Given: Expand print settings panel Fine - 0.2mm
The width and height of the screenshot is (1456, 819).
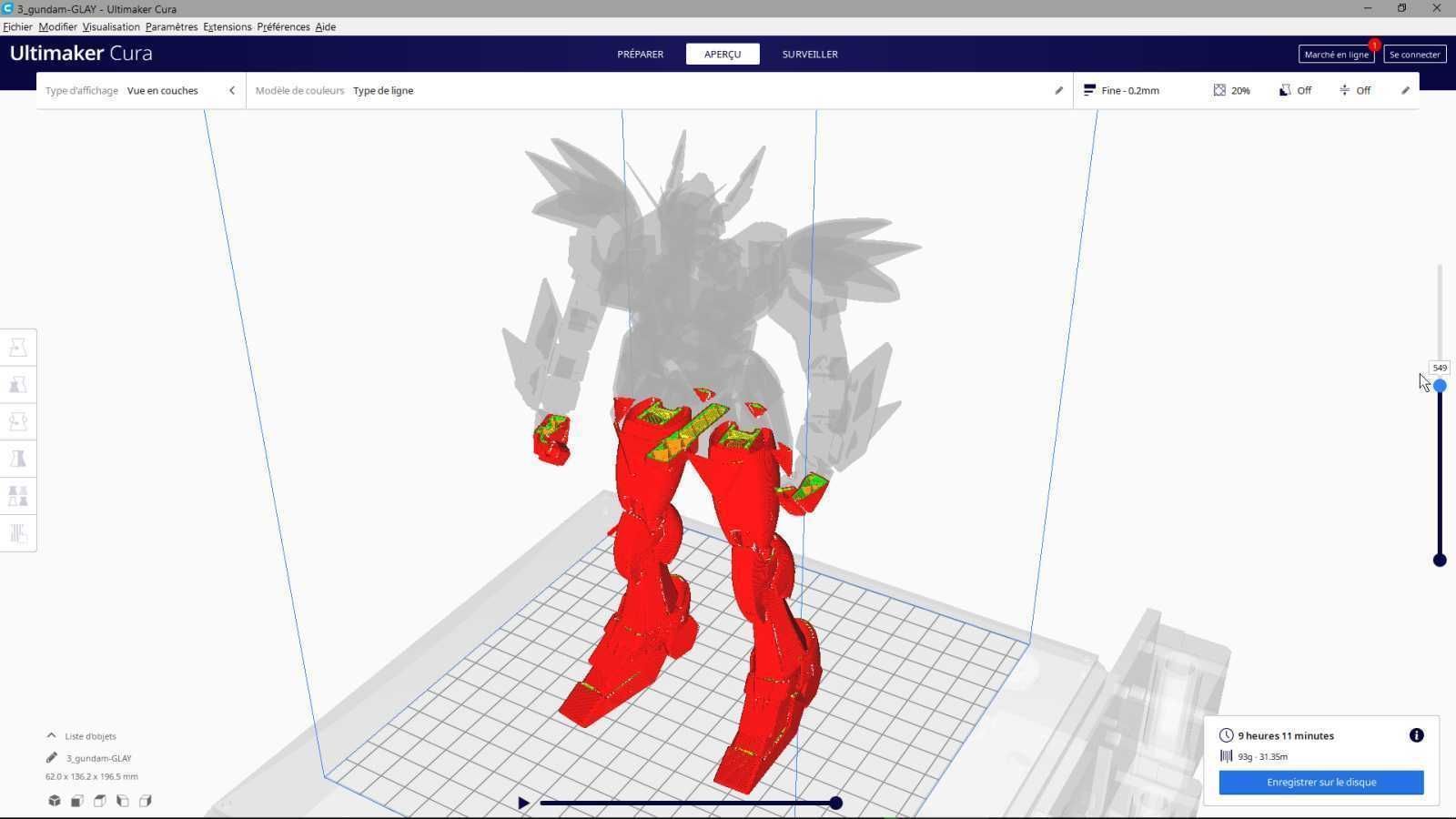Looking at the screenshot, I should click(1245, 90).
